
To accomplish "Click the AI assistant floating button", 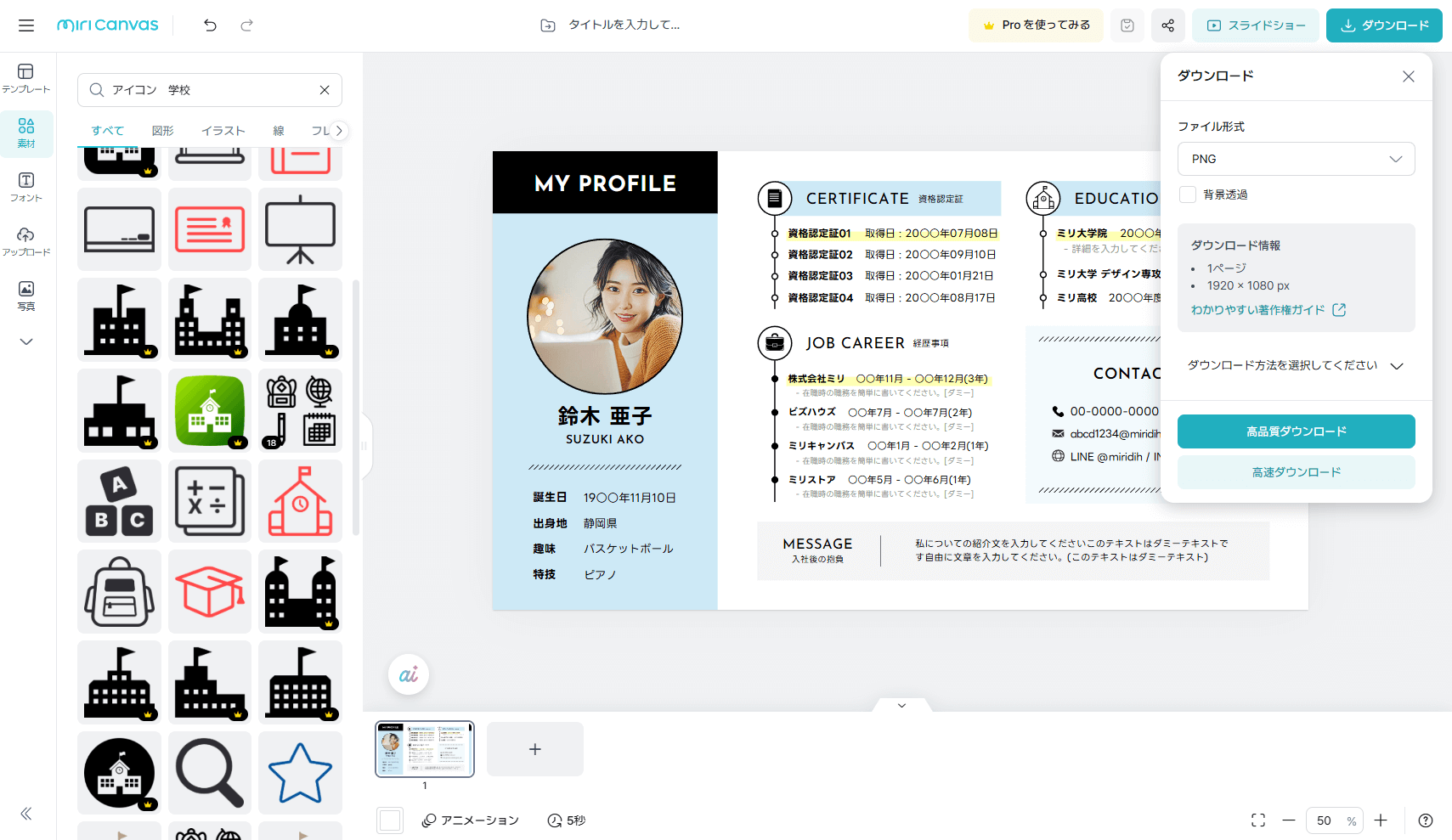I will (409, 674).
